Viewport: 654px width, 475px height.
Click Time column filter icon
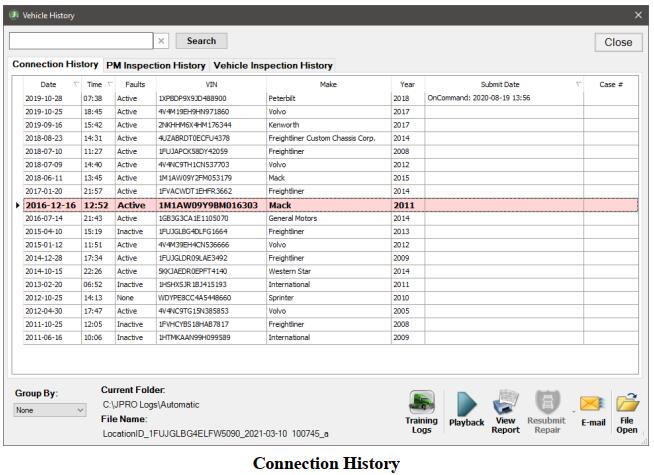[x=110, y=84]
